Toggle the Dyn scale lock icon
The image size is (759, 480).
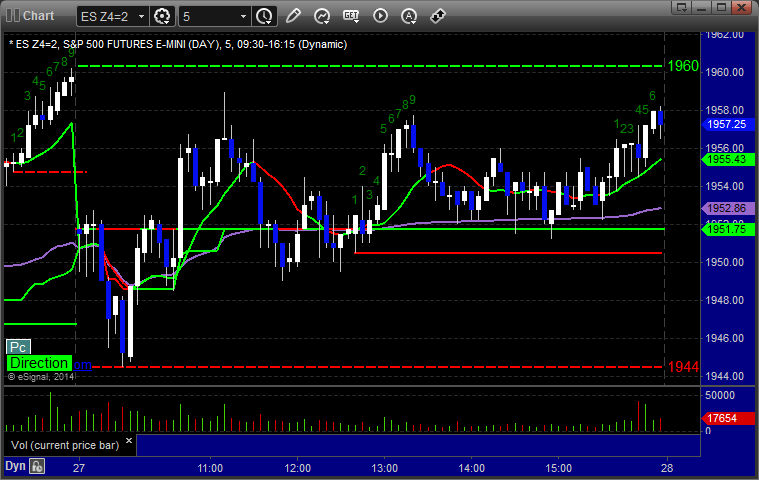(37, 466)
